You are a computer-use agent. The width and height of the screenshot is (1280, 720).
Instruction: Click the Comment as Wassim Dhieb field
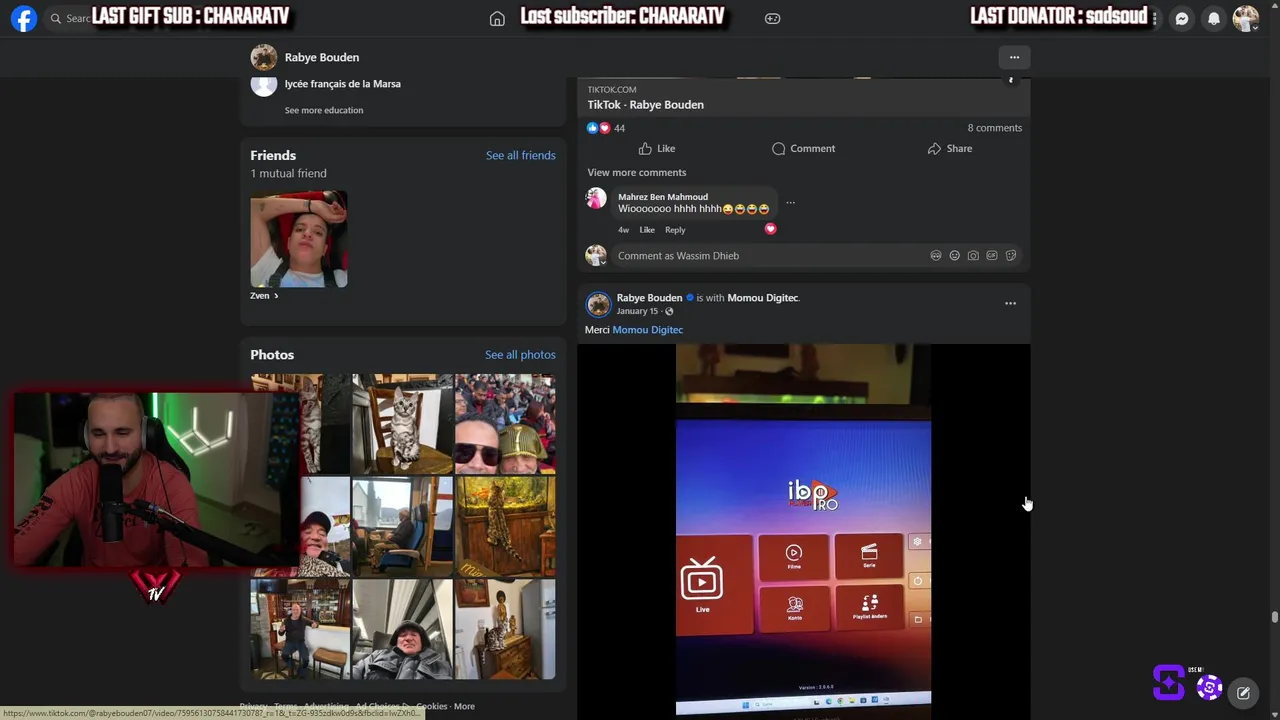[770, 256]
